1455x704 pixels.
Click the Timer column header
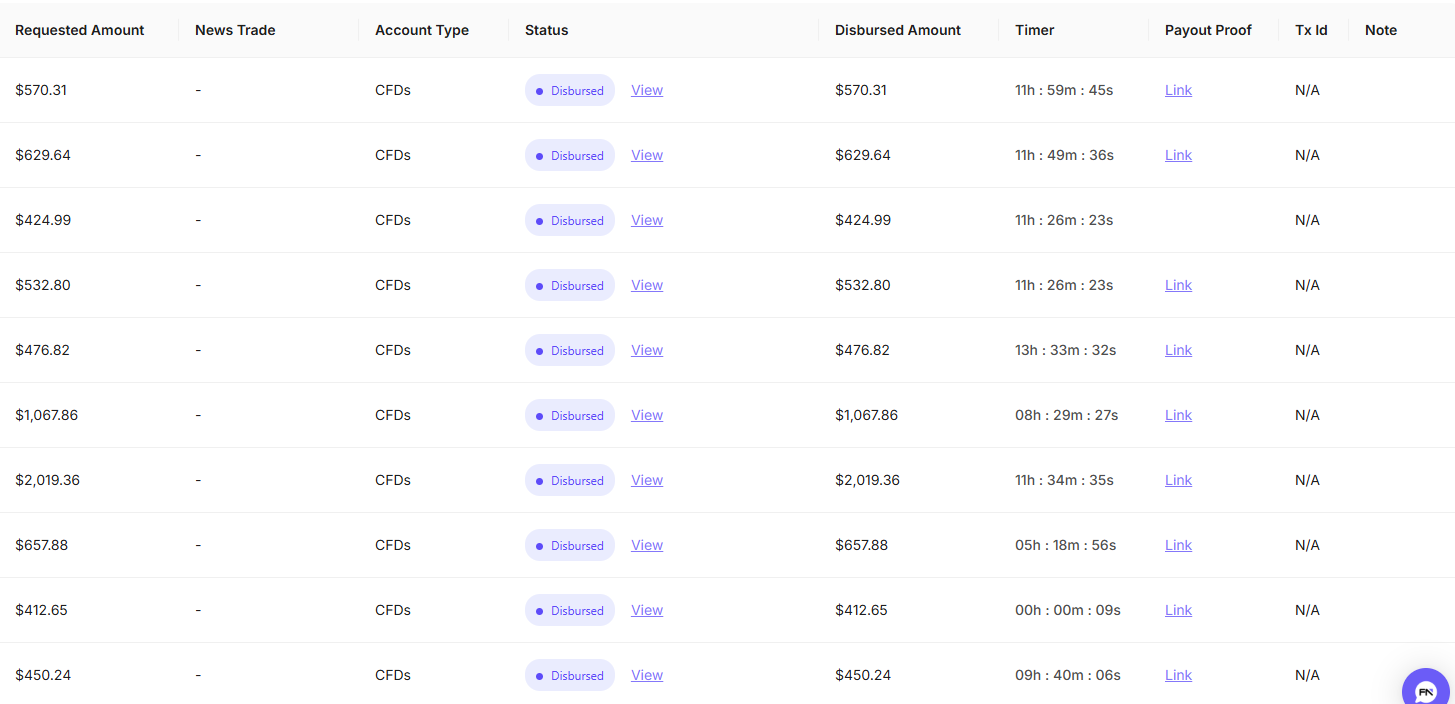tap(1034, 30)
